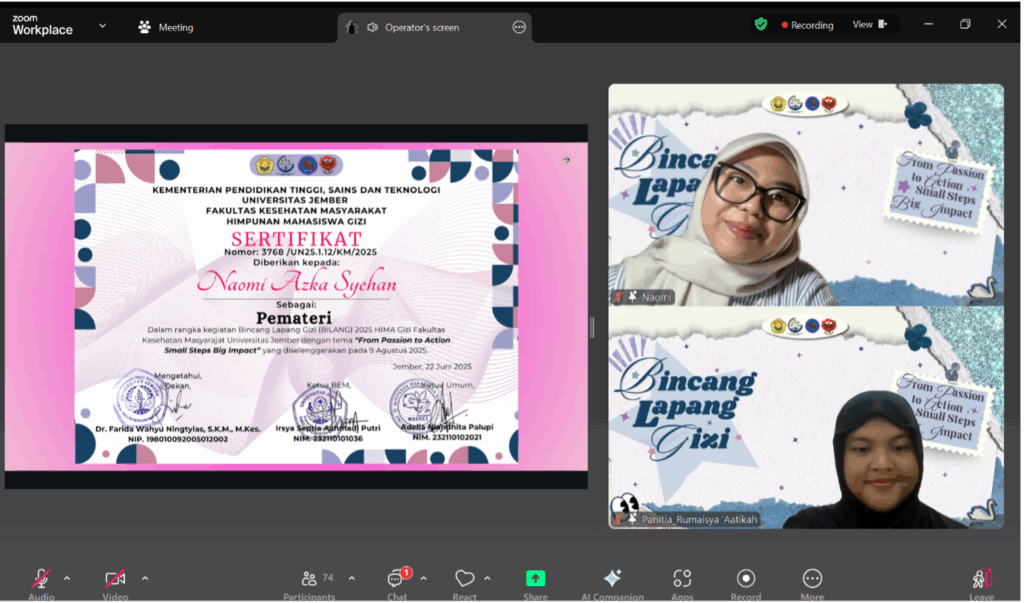
Task: Open the Chat panel
Action: tap(397, 579)
